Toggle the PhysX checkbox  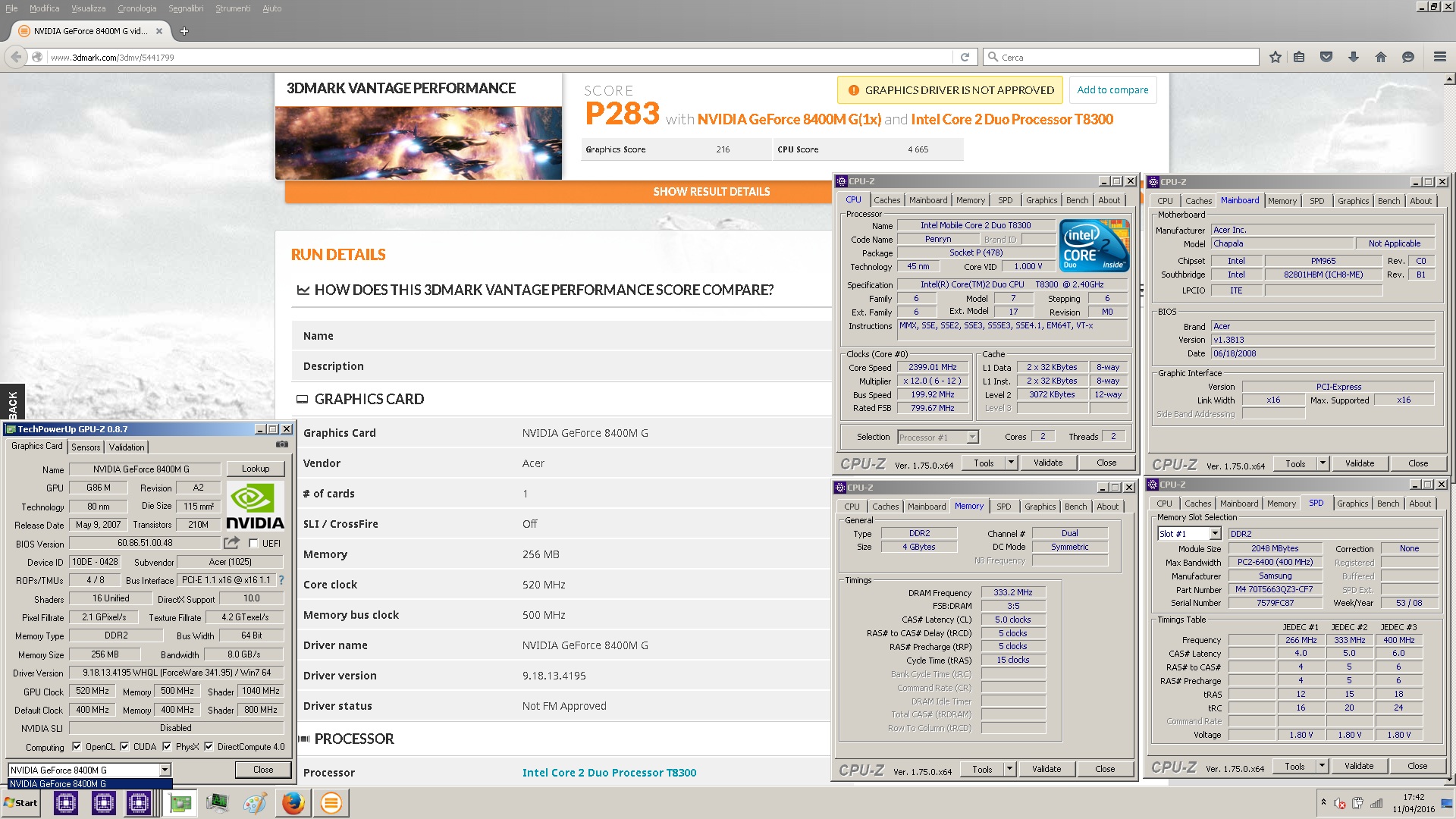pyautogui.click(x=167, y=747)
